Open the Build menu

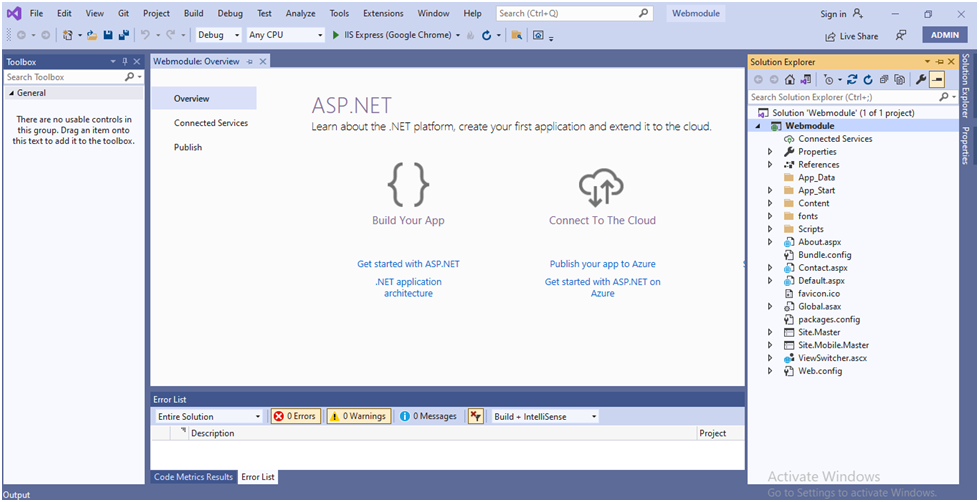194,13
